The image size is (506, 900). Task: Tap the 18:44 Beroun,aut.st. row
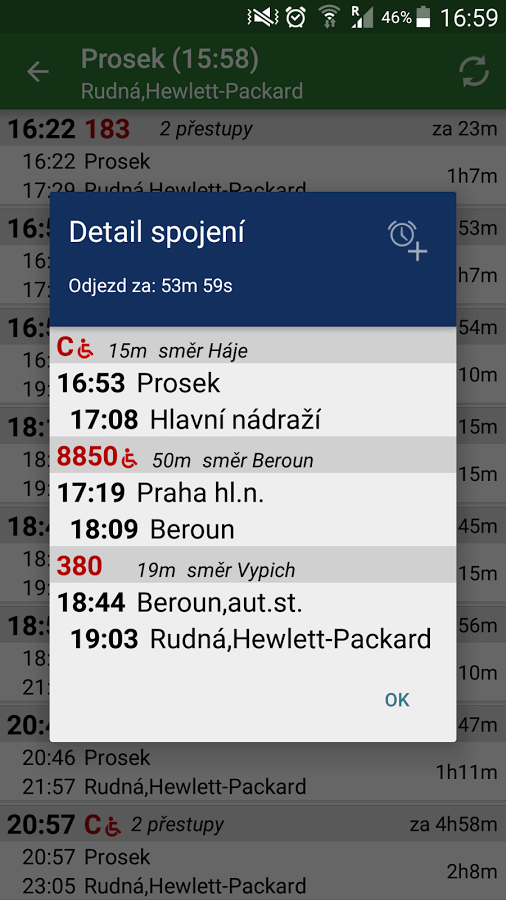click(253, 602)
